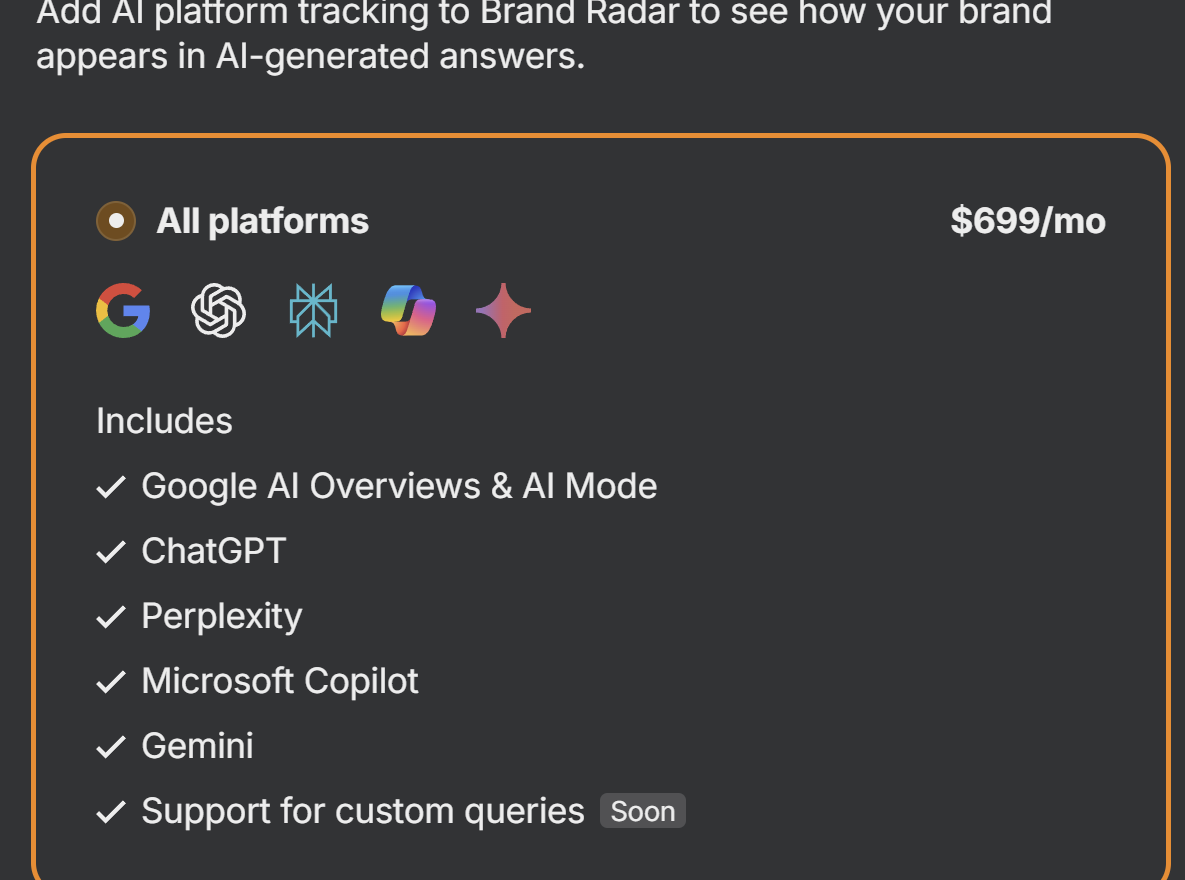This screenshot has height=880, width=1185.
Task: Click the "Soon" badge
Action: click(643, 811)
